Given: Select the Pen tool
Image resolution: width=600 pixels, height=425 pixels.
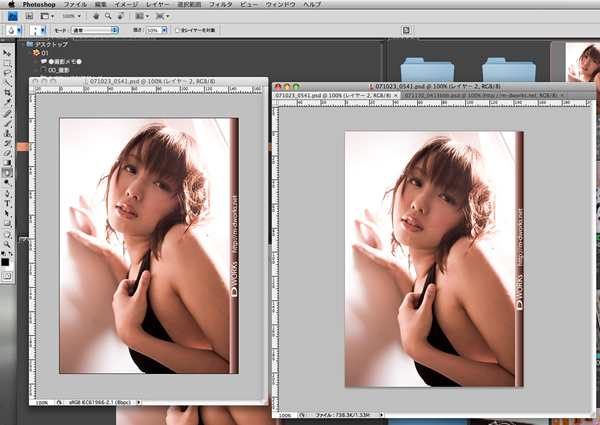Looking at the screenshot, I should tap(7, 194).
